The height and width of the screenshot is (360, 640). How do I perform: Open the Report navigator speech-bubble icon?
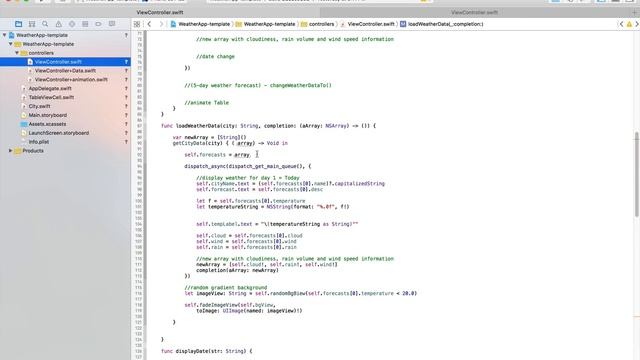point(112,24)
